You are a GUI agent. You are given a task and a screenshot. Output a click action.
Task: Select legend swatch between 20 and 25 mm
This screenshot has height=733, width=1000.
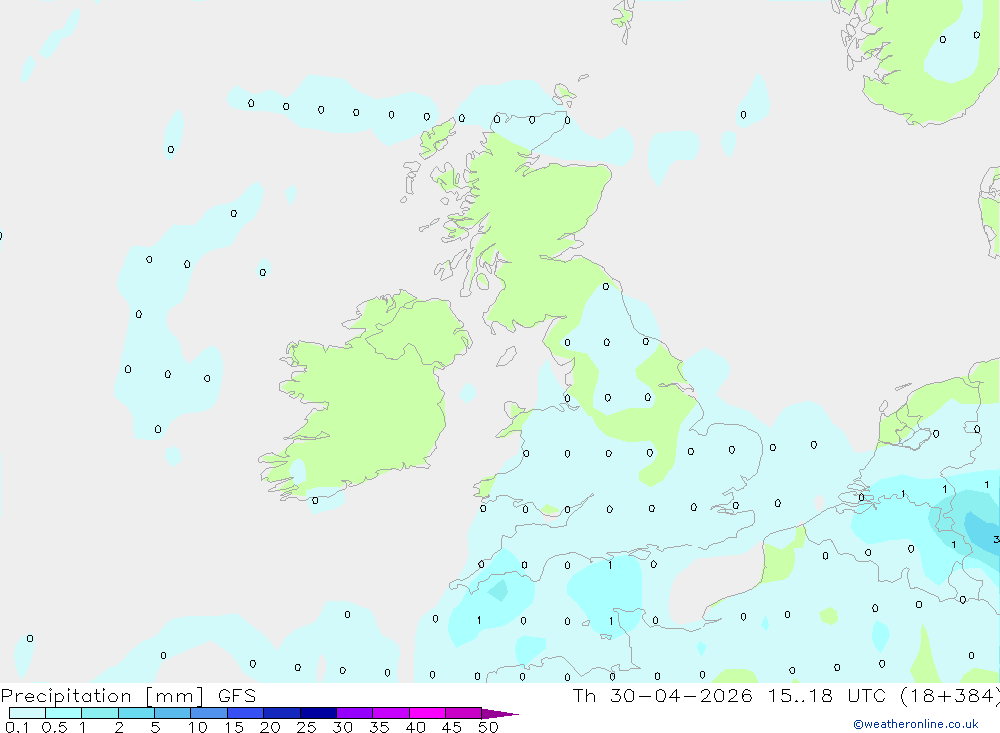pyautogui.click(x=281, y=713)
